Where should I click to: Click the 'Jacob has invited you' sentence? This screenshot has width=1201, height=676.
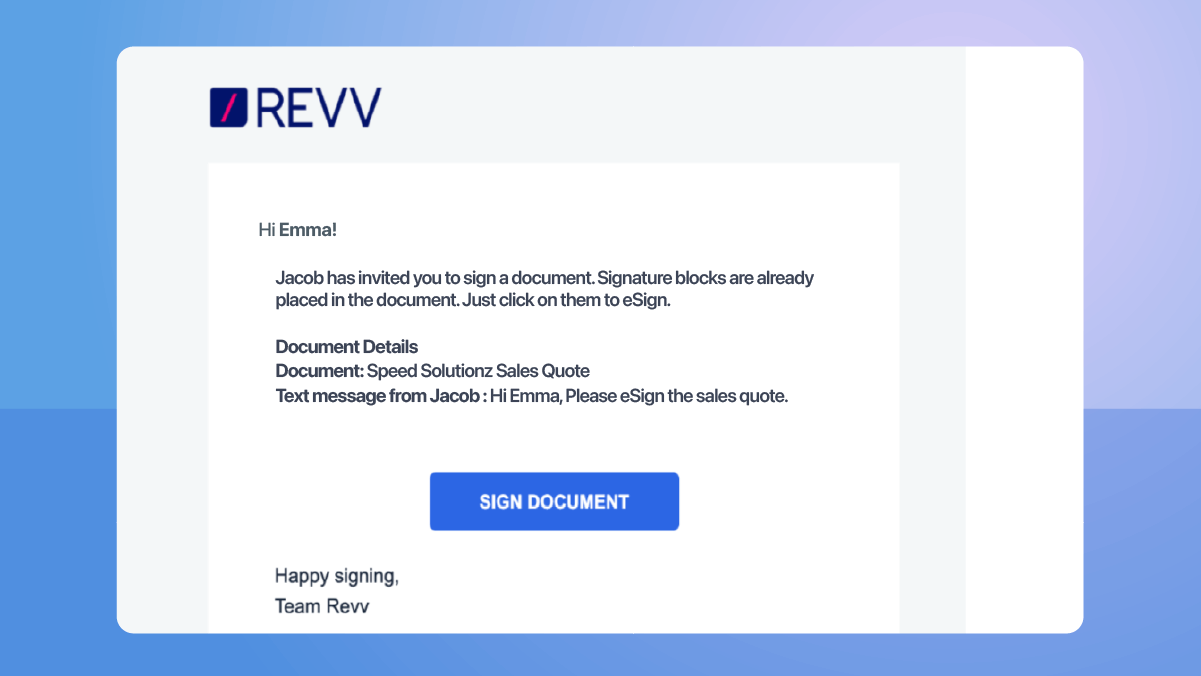545,278
